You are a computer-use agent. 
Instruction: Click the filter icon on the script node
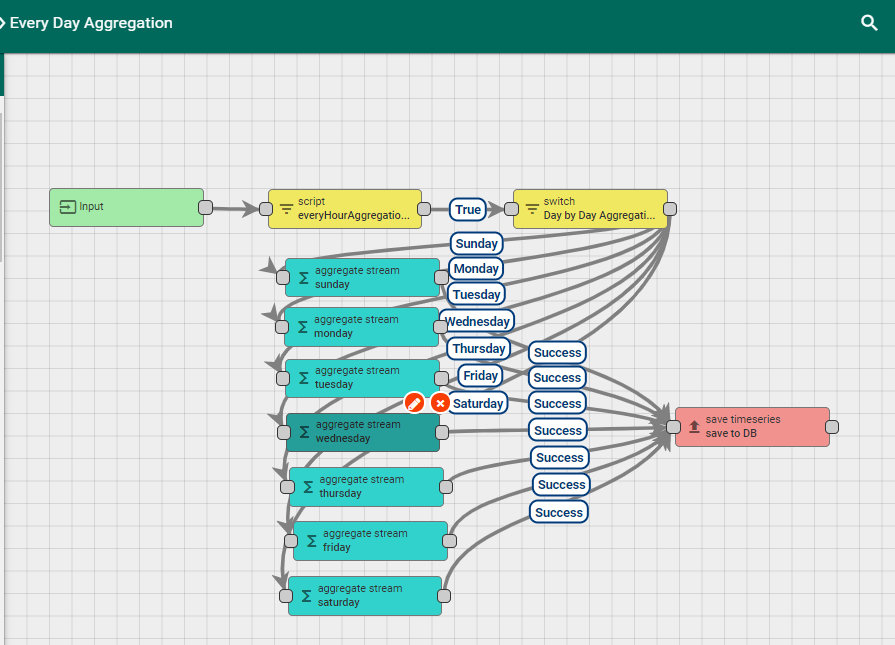tap(285, 209)
